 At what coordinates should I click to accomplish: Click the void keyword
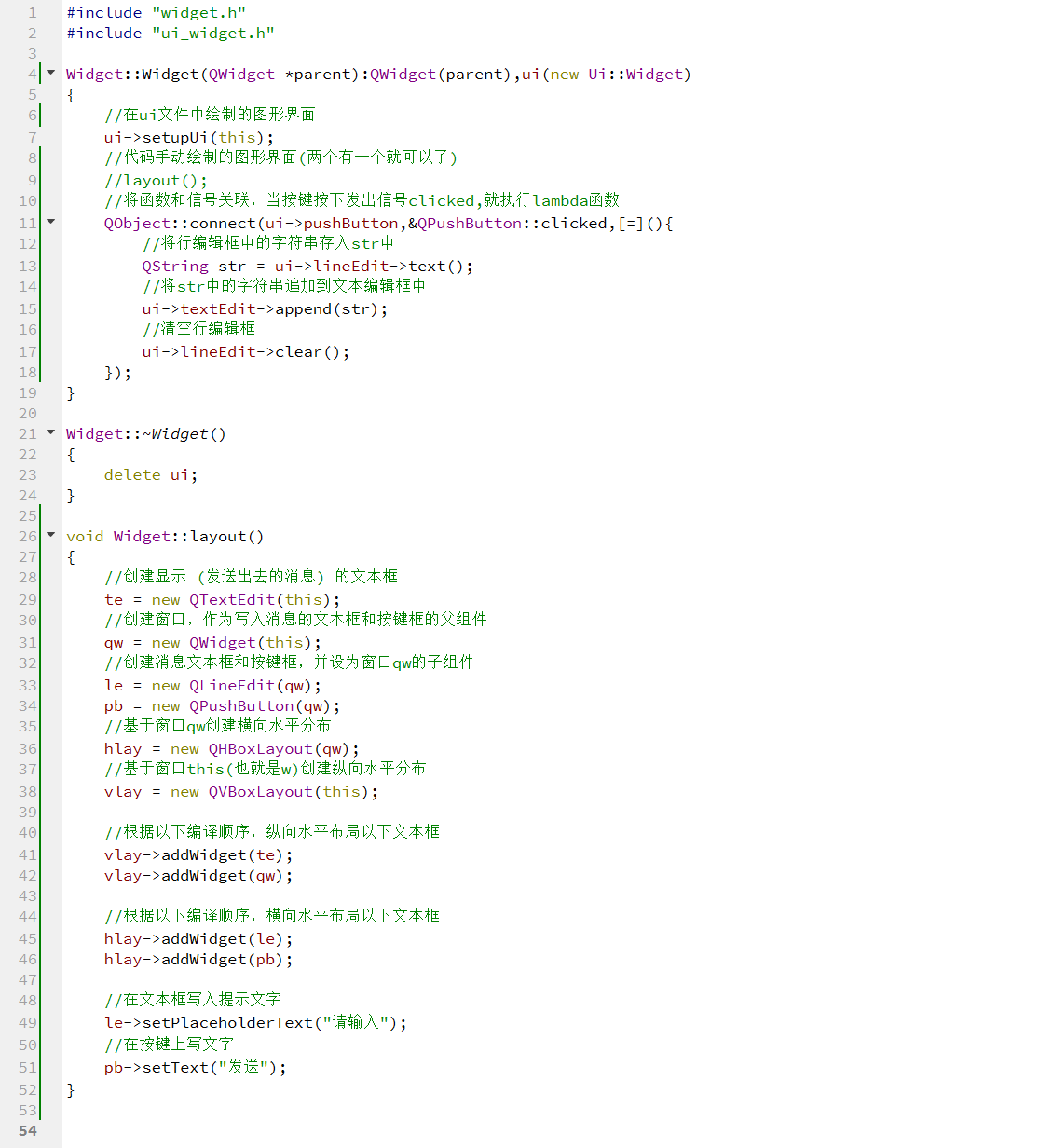click(x=85, y=536)
